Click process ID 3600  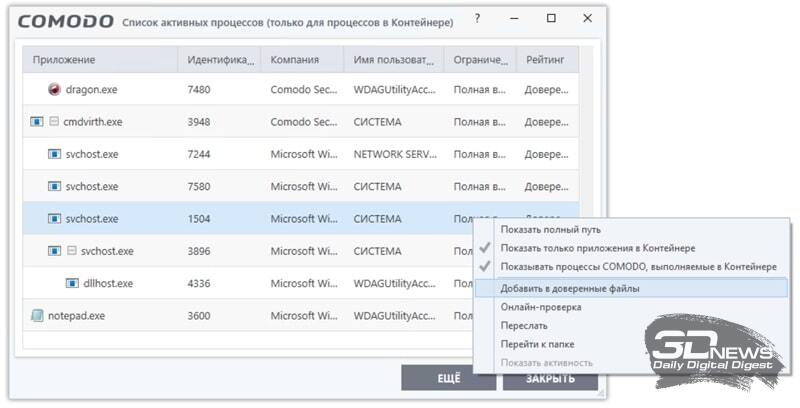pos(198,316)
